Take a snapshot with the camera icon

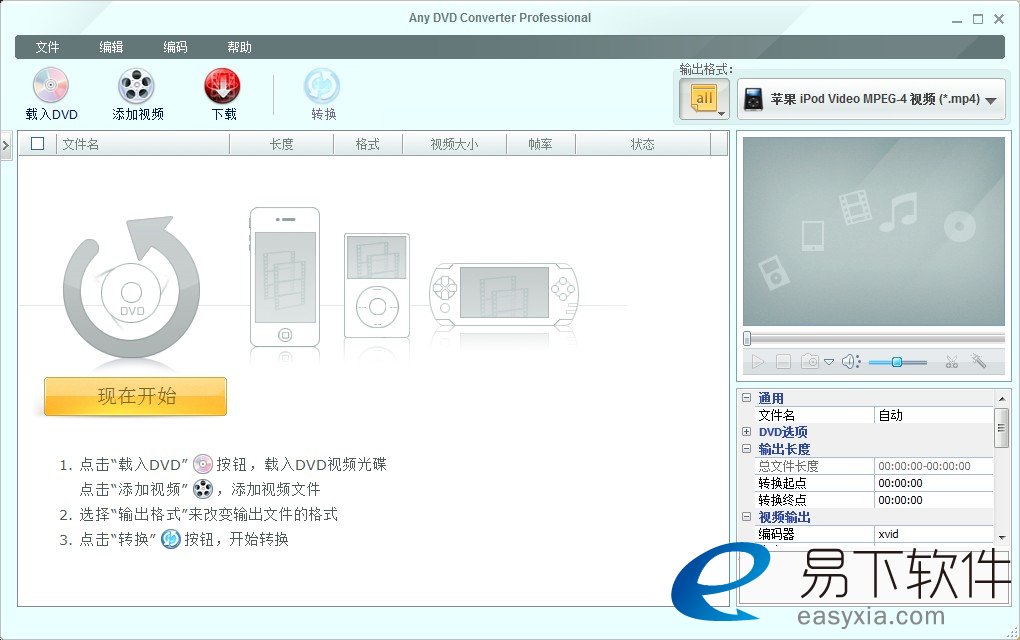tap(810, 362)
